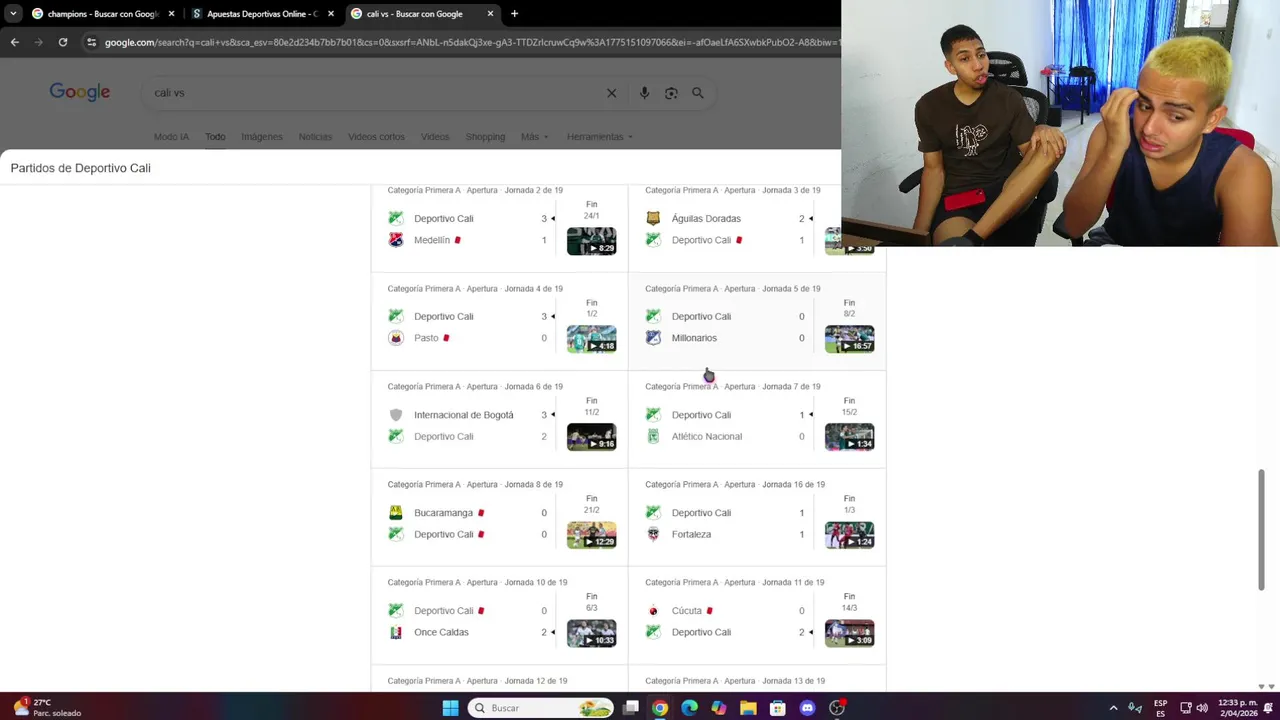1280x720 pixels.
Task: Select the 'Imágenes' search tab
Action: pos(262,137)
